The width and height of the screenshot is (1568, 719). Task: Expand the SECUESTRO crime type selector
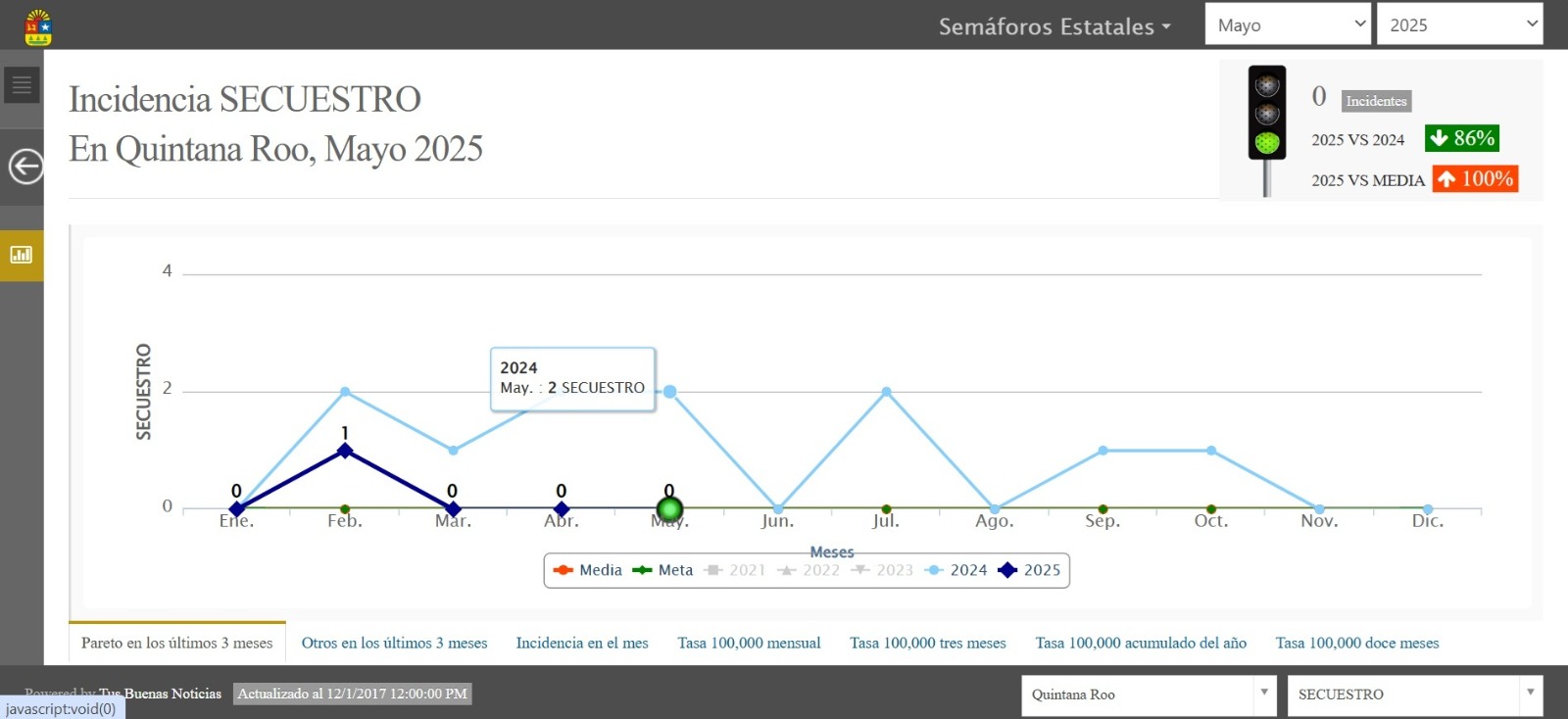click(1414, 695)
